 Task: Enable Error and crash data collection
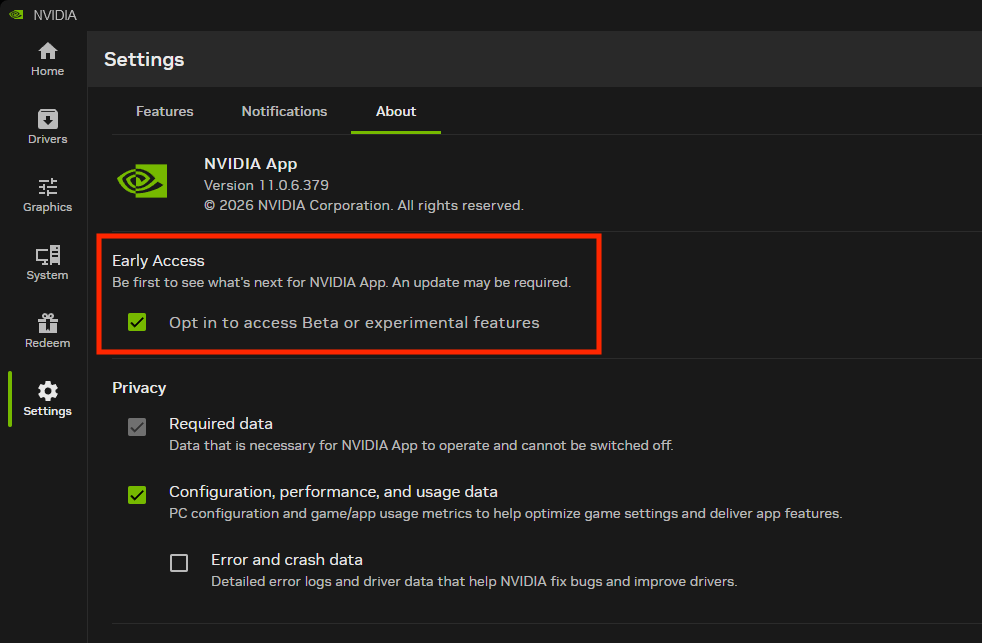click(179, 562)
